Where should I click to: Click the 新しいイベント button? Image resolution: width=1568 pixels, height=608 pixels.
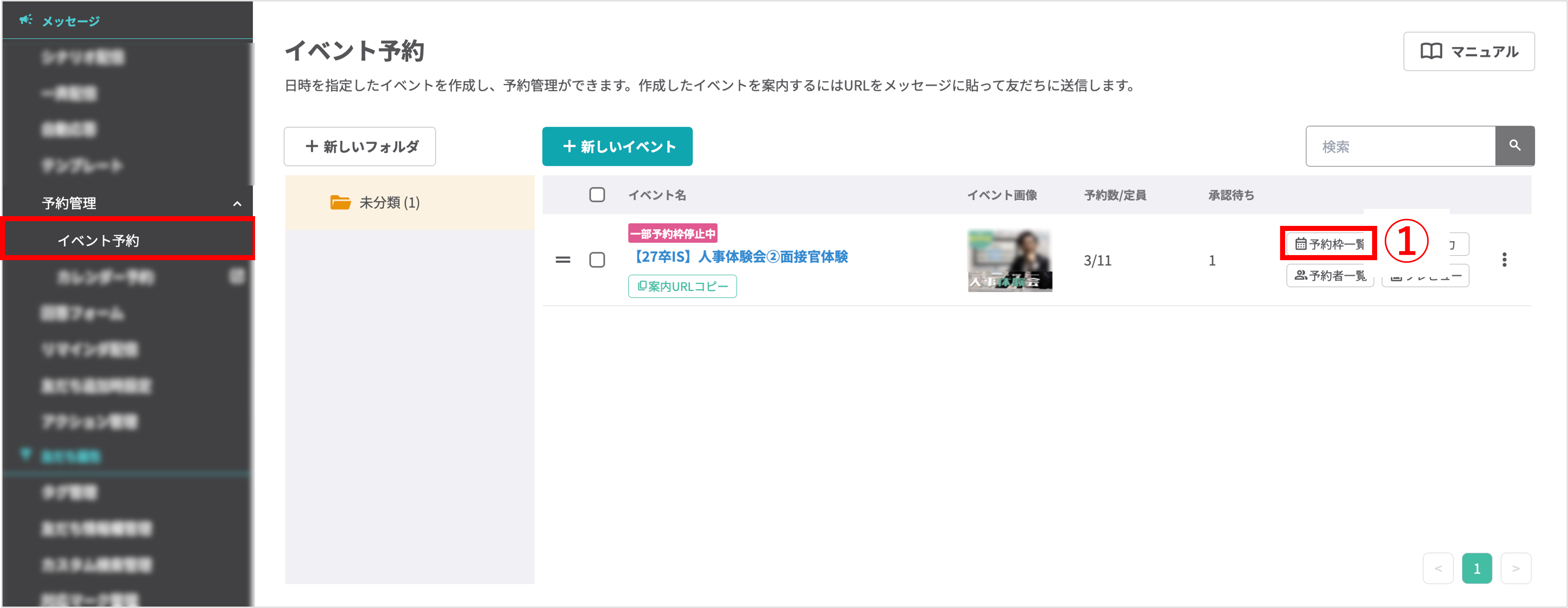(x=617, y=146)
